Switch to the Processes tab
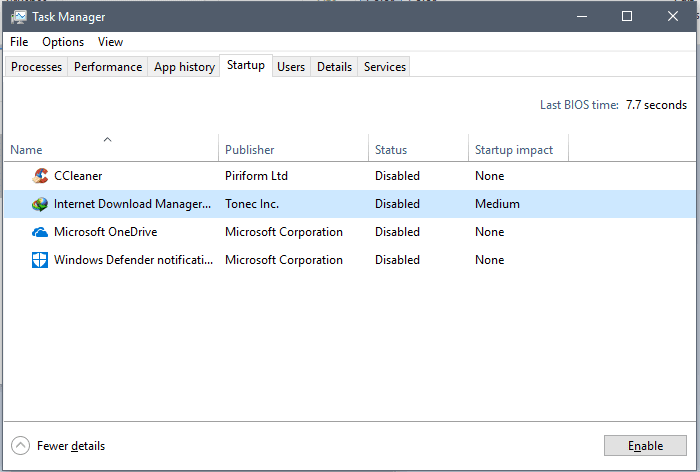 (36, 67)
